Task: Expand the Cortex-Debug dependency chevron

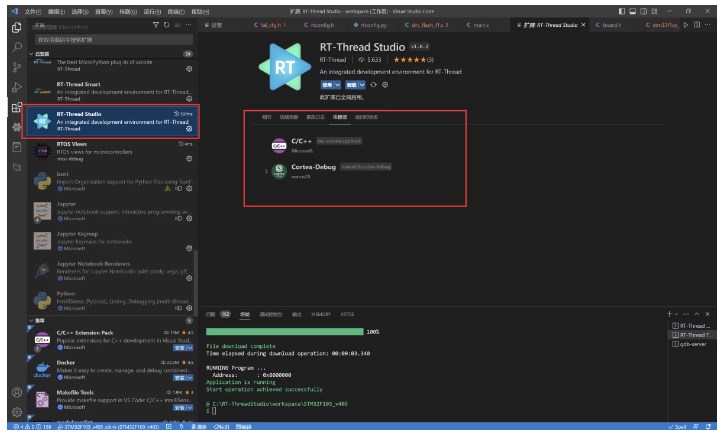Action: pos(266,171)
